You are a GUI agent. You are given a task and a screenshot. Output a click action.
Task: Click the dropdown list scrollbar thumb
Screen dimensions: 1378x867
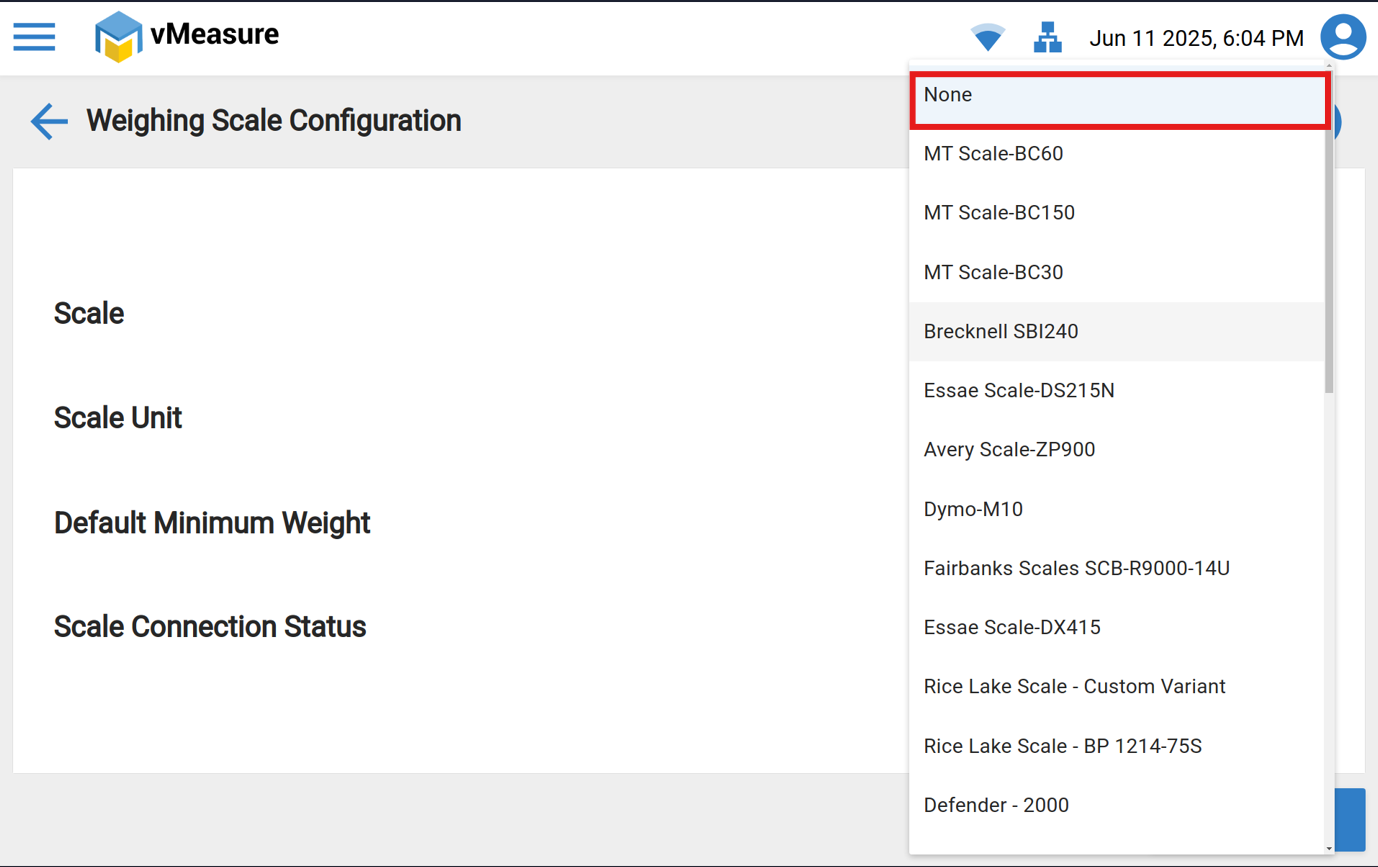pyautogui.click(x=1329, y=260)
